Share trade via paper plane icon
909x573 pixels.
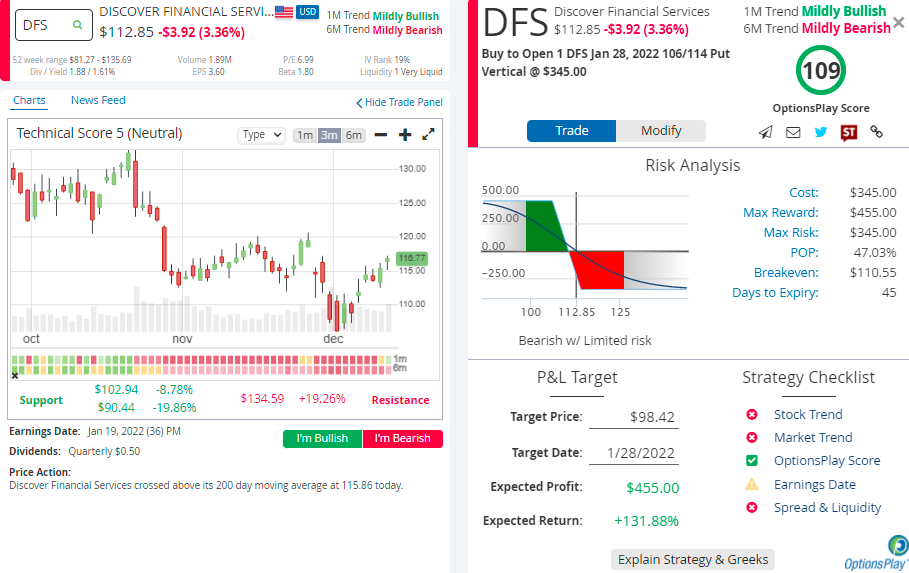(766, 132)
